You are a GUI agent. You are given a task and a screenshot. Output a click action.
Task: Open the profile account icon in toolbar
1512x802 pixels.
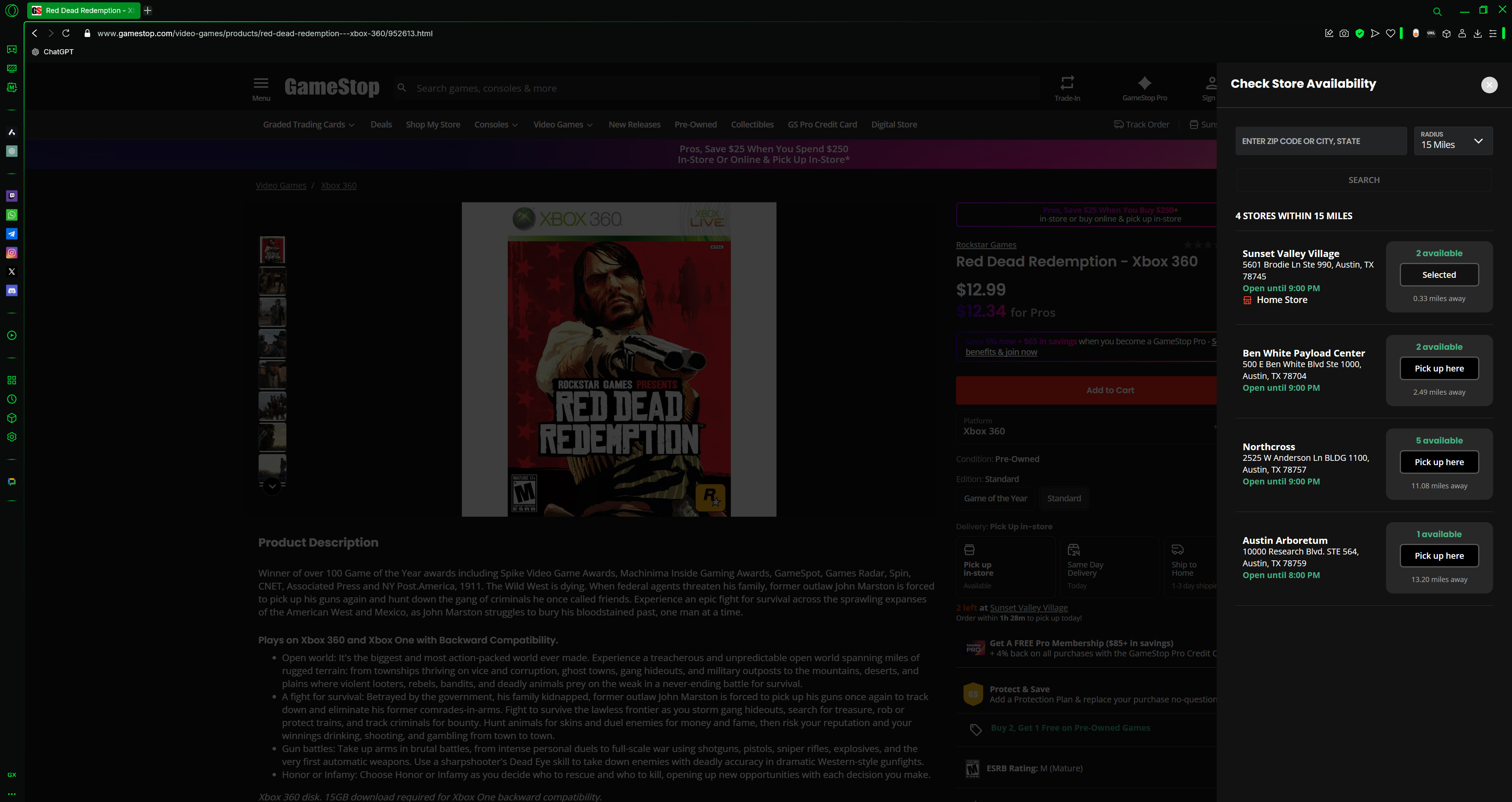tap(1462, 33)
